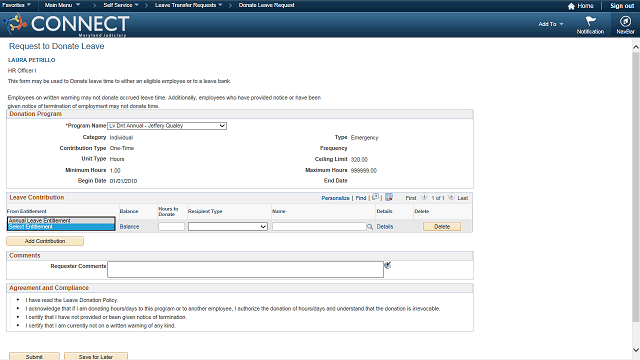Click the Hours to Donate input field
The width and height of the screenshot is (640, 360).
pyautogui.click(x=171, y=227)
